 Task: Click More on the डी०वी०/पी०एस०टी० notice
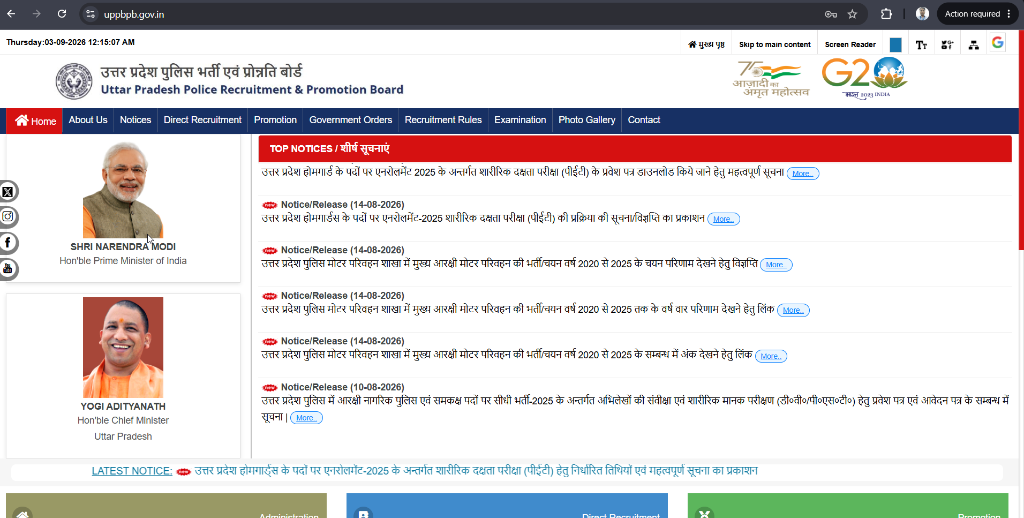[x=306, y=418]
